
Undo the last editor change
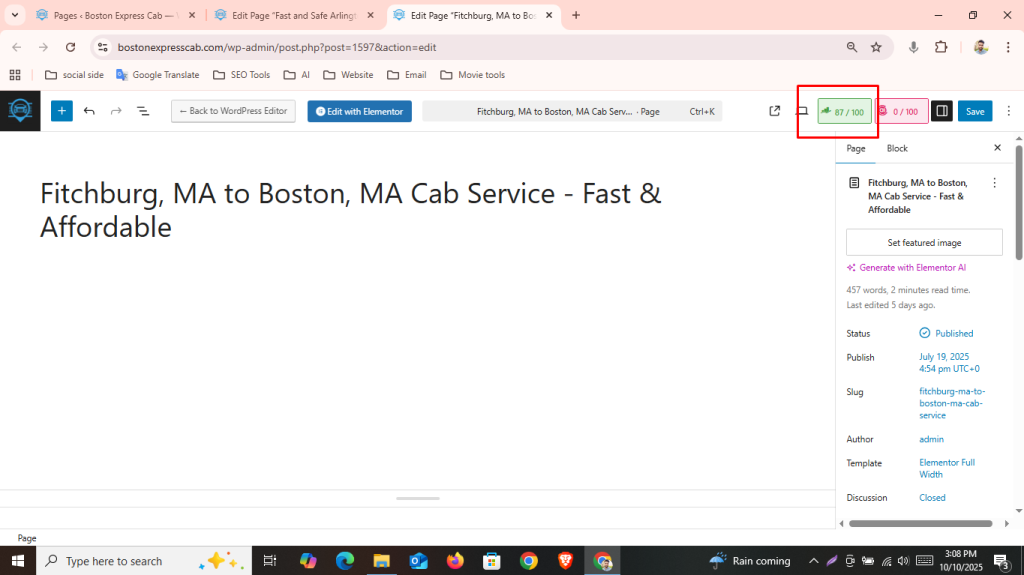pyautogui.click(x=89, y=111)
